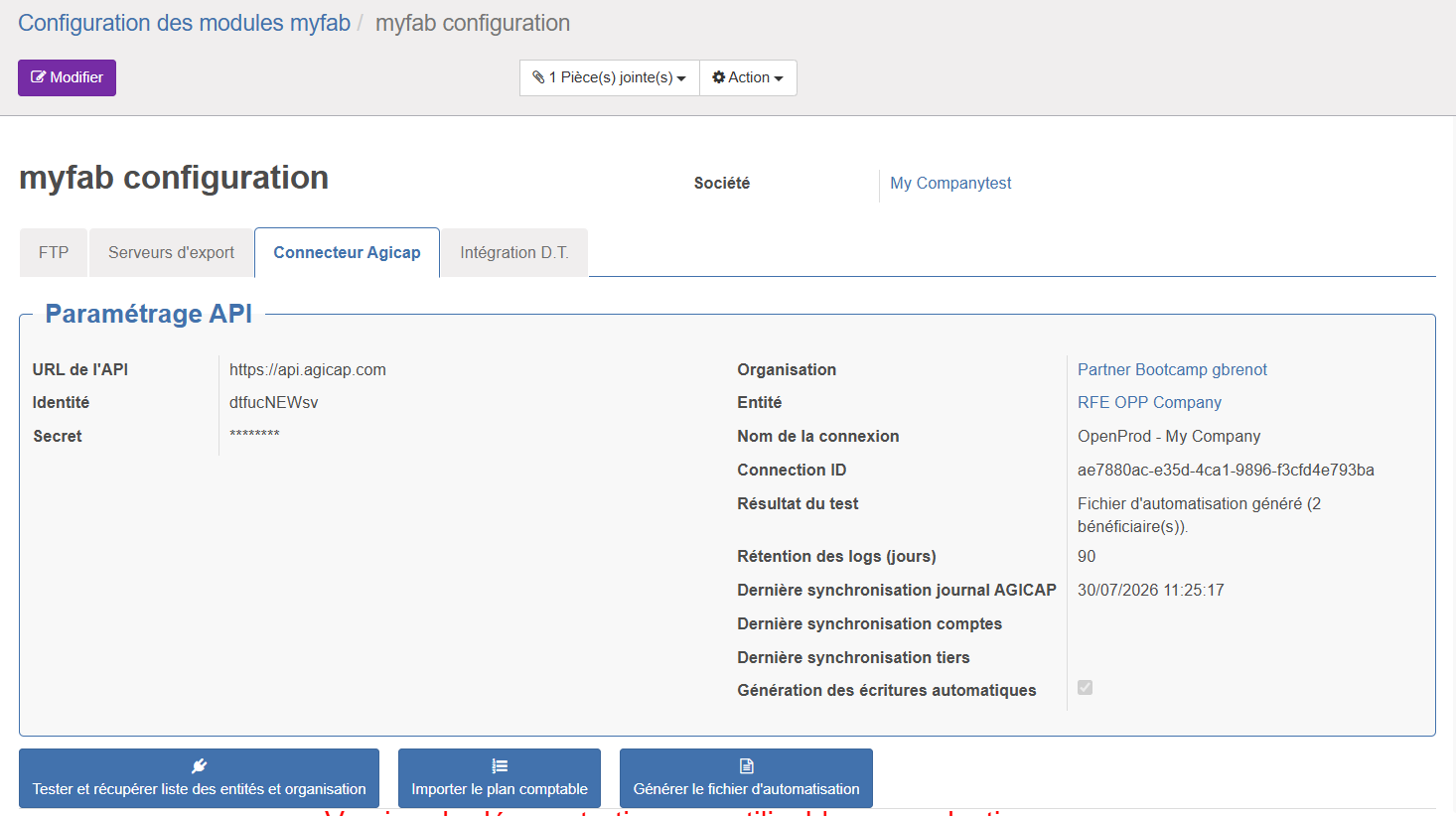Open the RFE OPP Company entity link
The image size is (1456, 816).
coord(1149,403)
